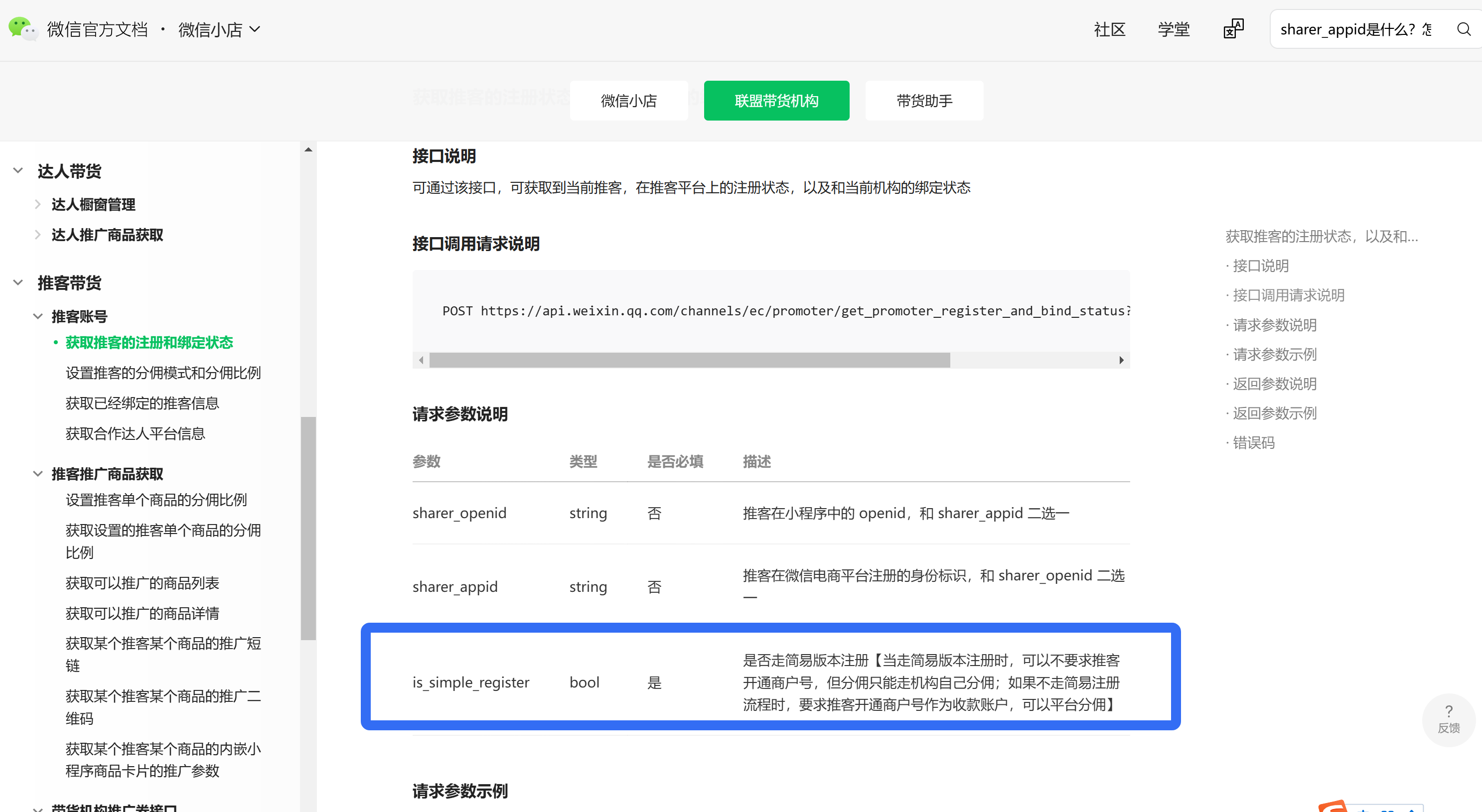1482x812 pixels.
Task: Click the search magnifier icon
Action: (x=1464, y=29)
